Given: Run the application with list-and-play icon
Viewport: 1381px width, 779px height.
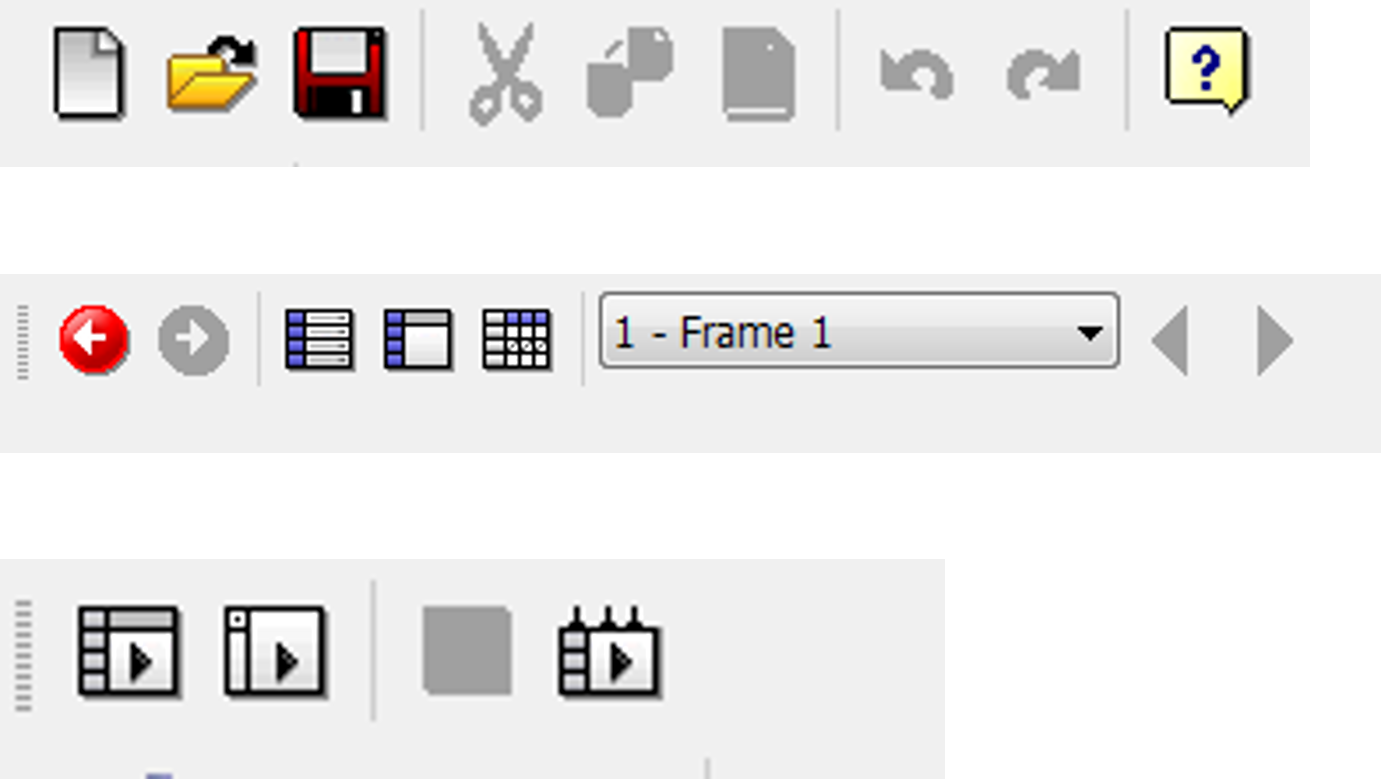Looking at the screenshot, I should coord(129,651).
